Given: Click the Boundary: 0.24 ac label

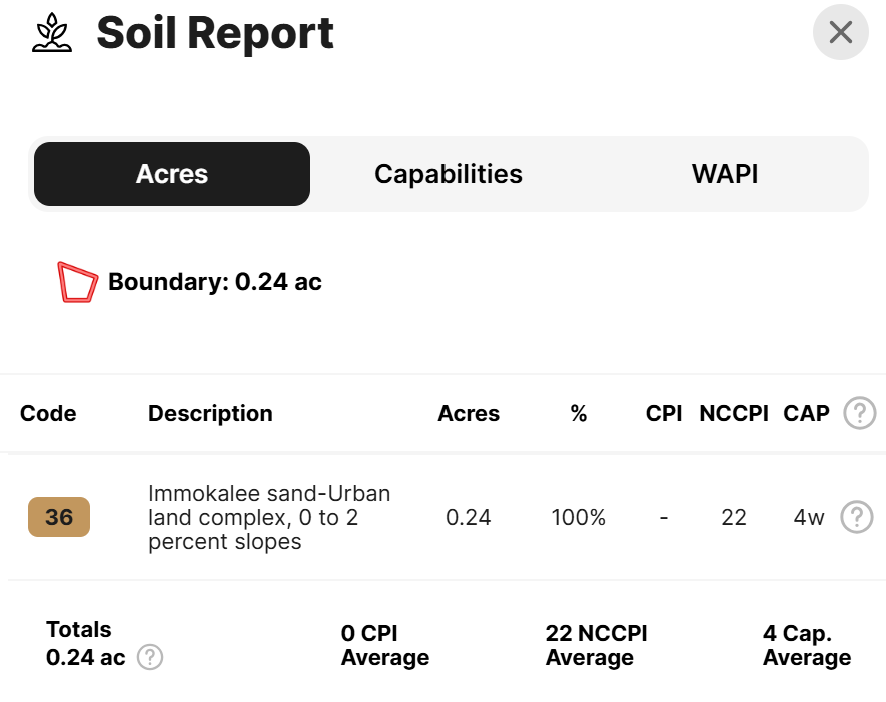Looking at the screenshot, I should point(215,282).
